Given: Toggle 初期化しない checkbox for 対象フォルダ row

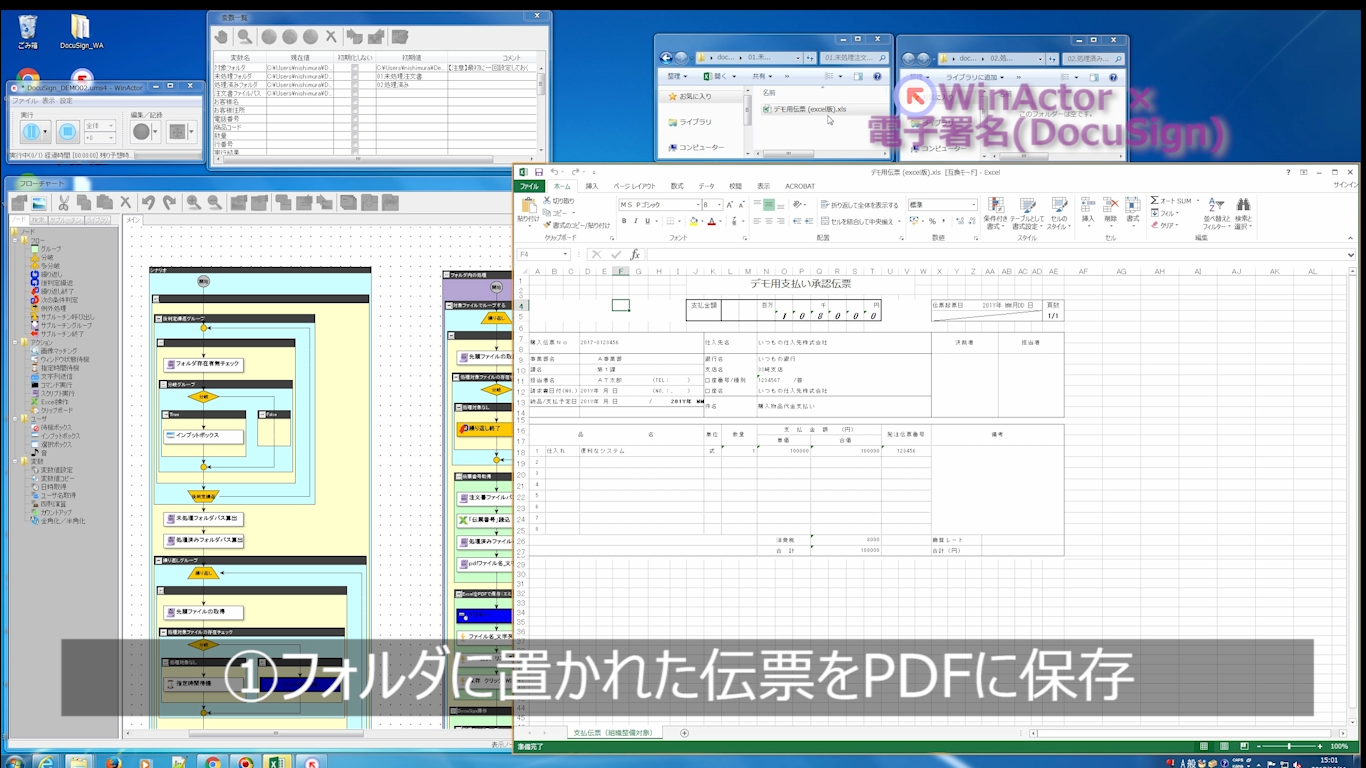Looking at the screenshot, I should pos(355,67).
